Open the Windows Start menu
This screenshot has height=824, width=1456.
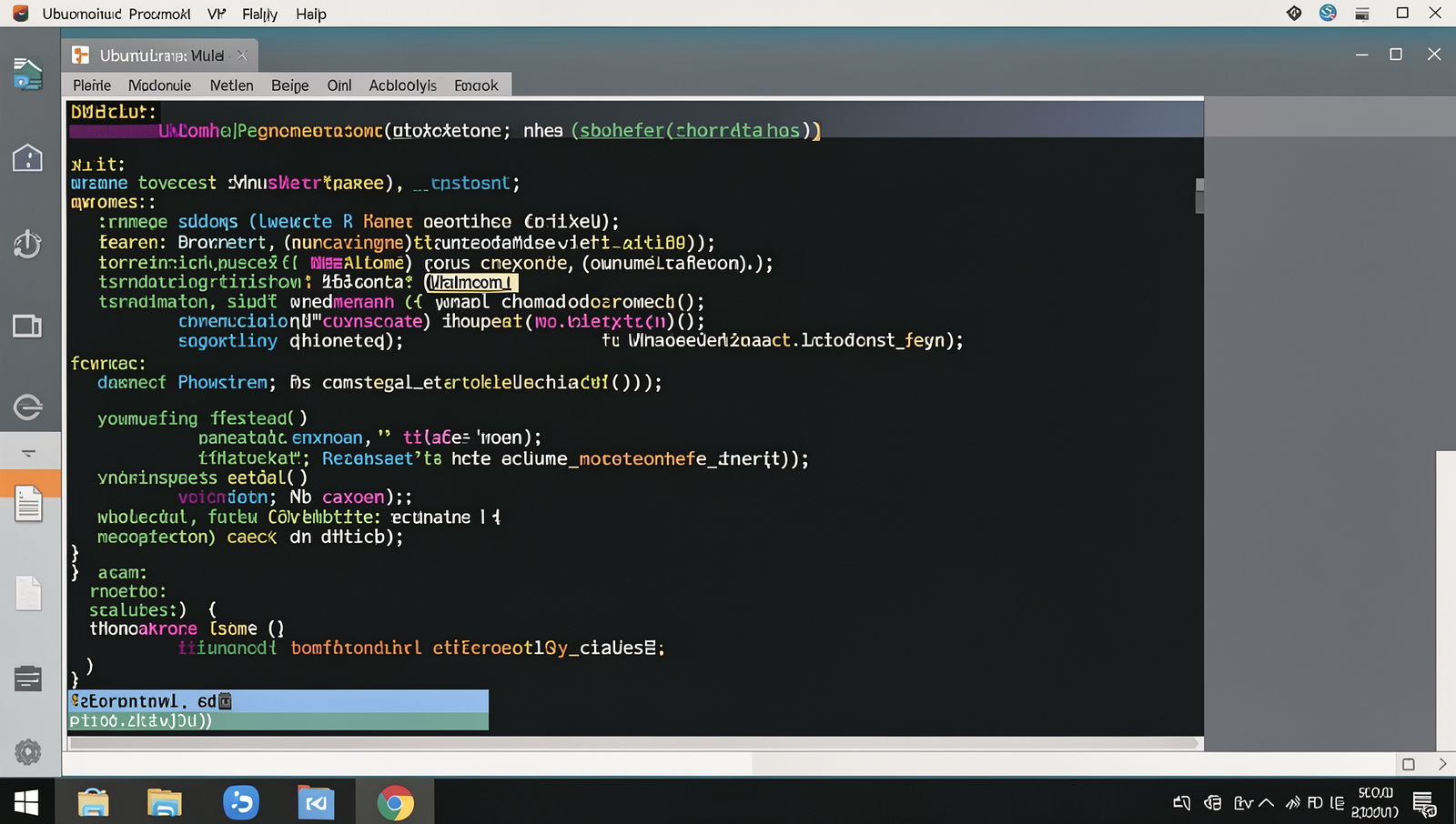pyautogui.click(x=26, y=802)
